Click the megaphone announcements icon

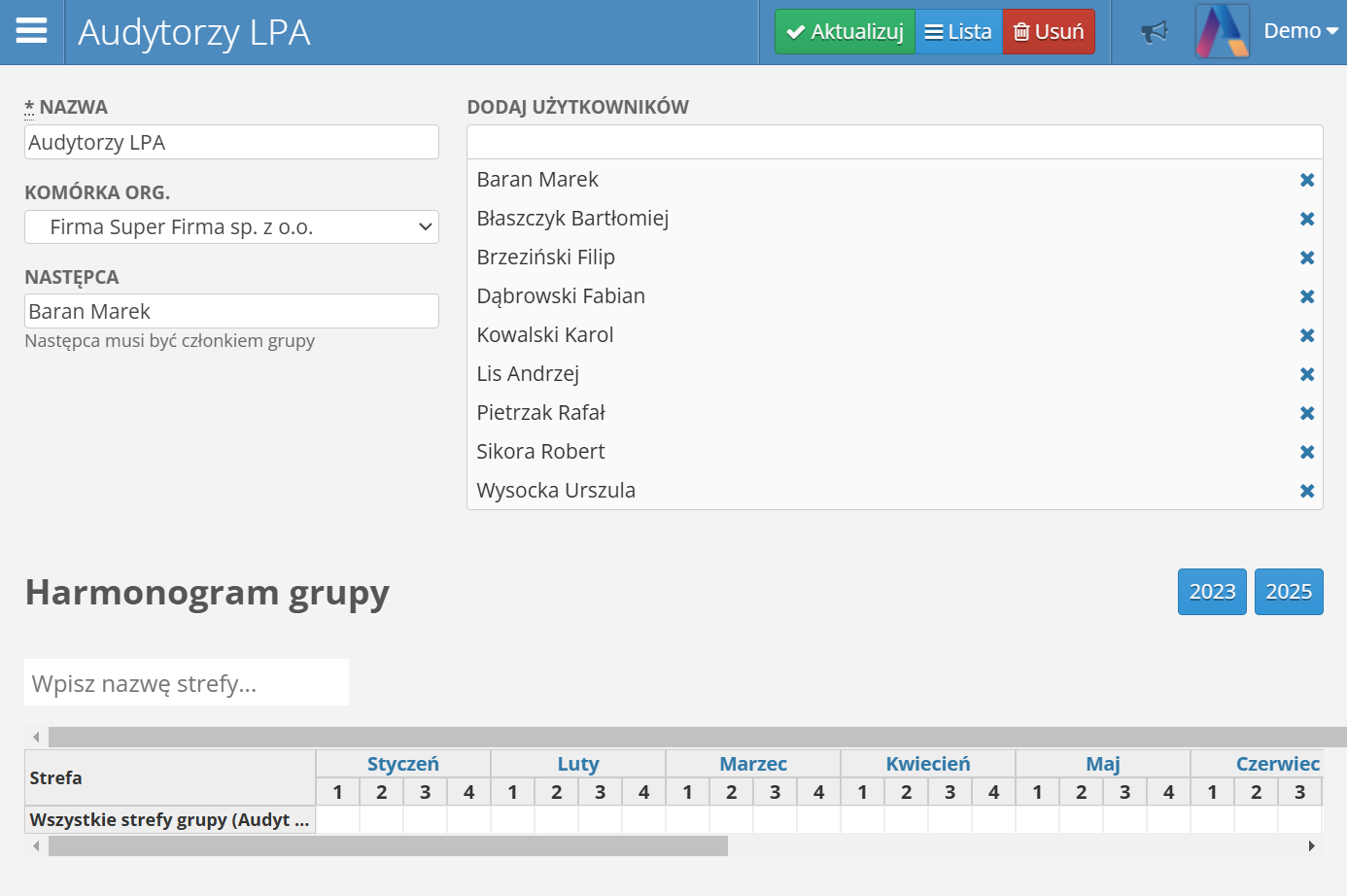1154,32
